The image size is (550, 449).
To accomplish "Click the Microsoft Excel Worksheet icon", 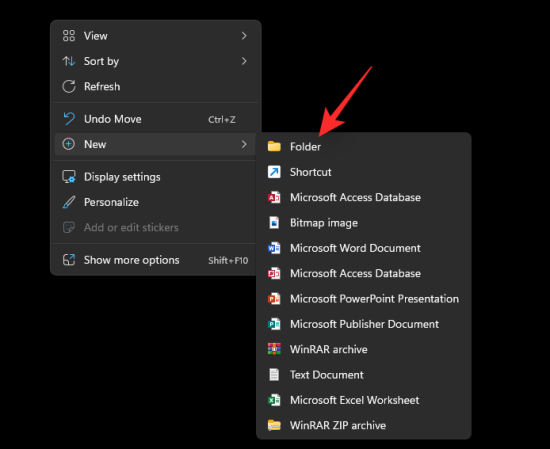I will pyautogui.click(x=274, y=400).
